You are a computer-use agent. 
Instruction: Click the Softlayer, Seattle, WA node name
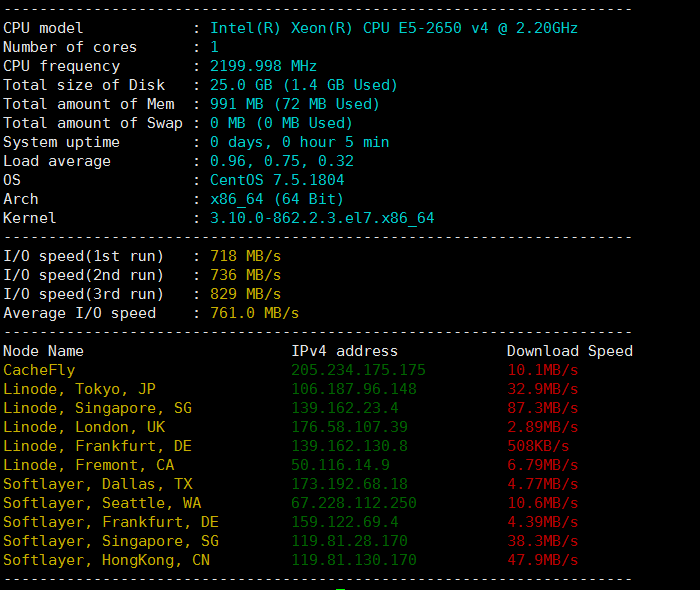click(102, 503)
